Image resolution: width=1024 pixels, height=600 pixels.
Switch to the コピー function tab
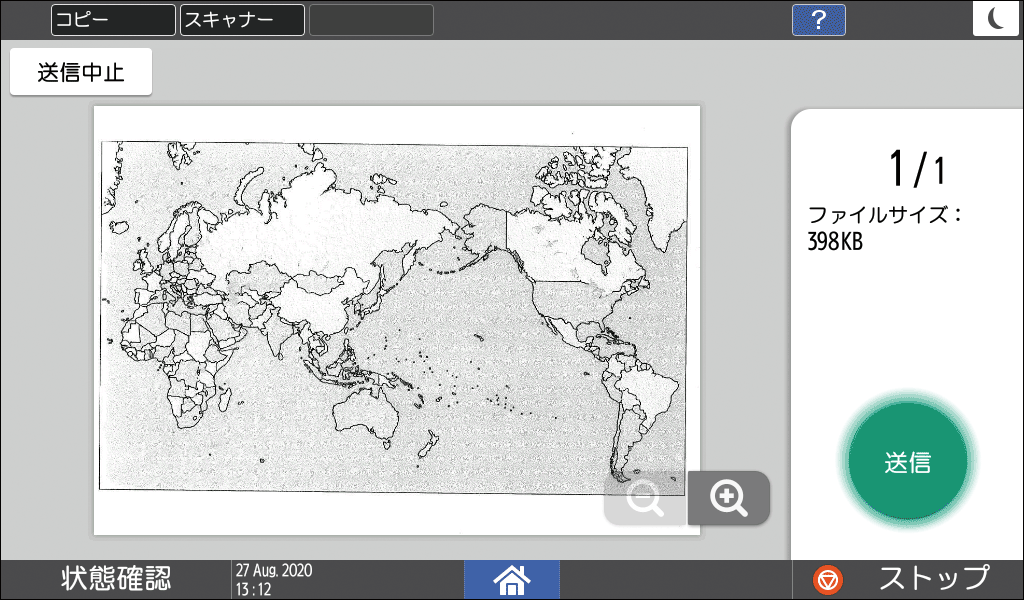point(112,20)
